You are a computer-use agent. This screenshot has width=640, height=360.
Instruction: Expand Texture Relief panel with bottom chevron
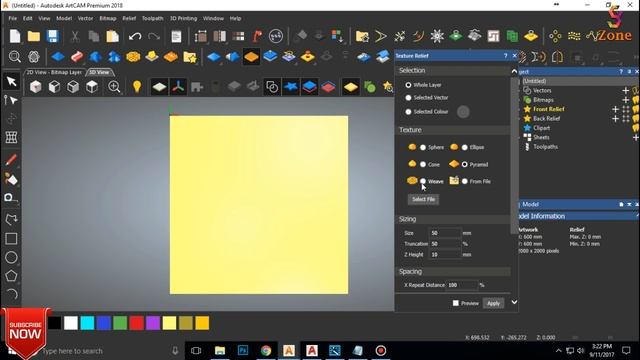point(514,302)
